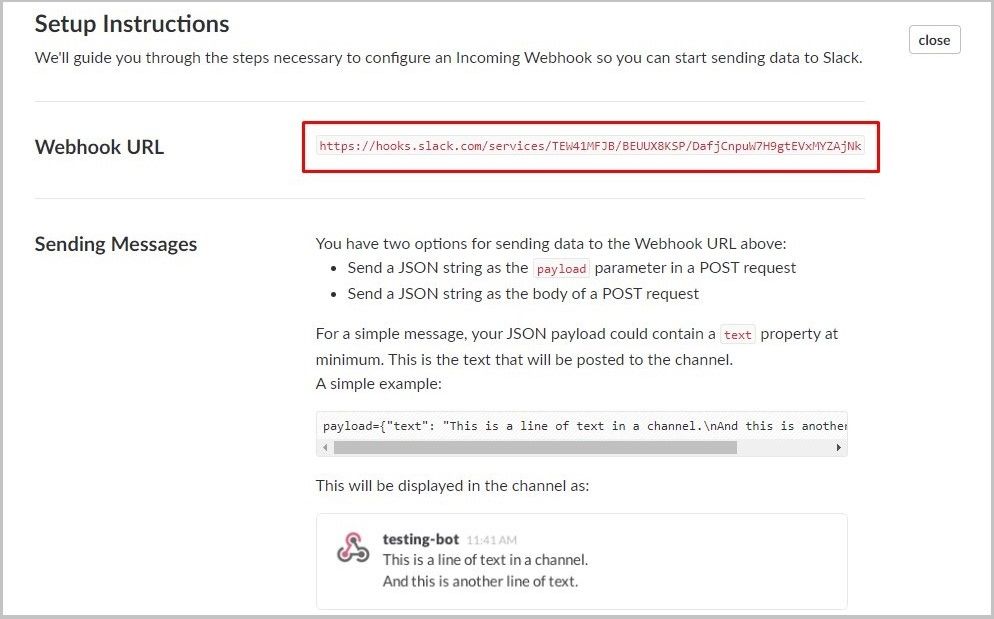Click the horizontal scrollbar thumb in payload example
The image size is (994, 619).
535,448
